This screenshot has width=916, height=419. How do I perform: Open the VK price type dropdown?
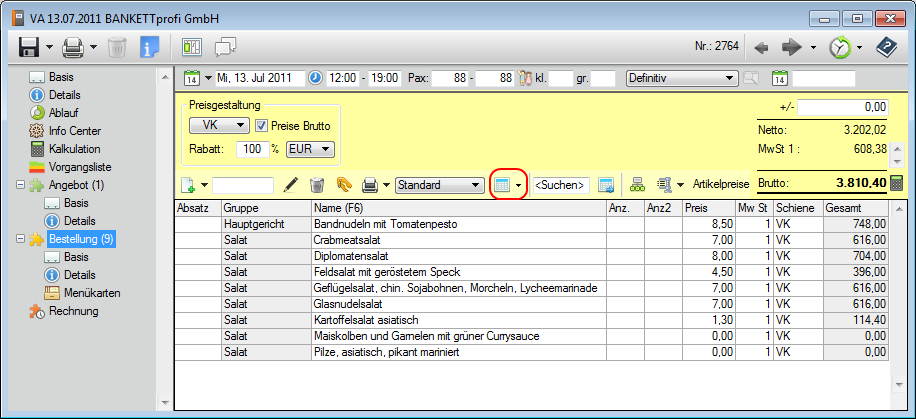pyautogui.click(x=219, y=126)
